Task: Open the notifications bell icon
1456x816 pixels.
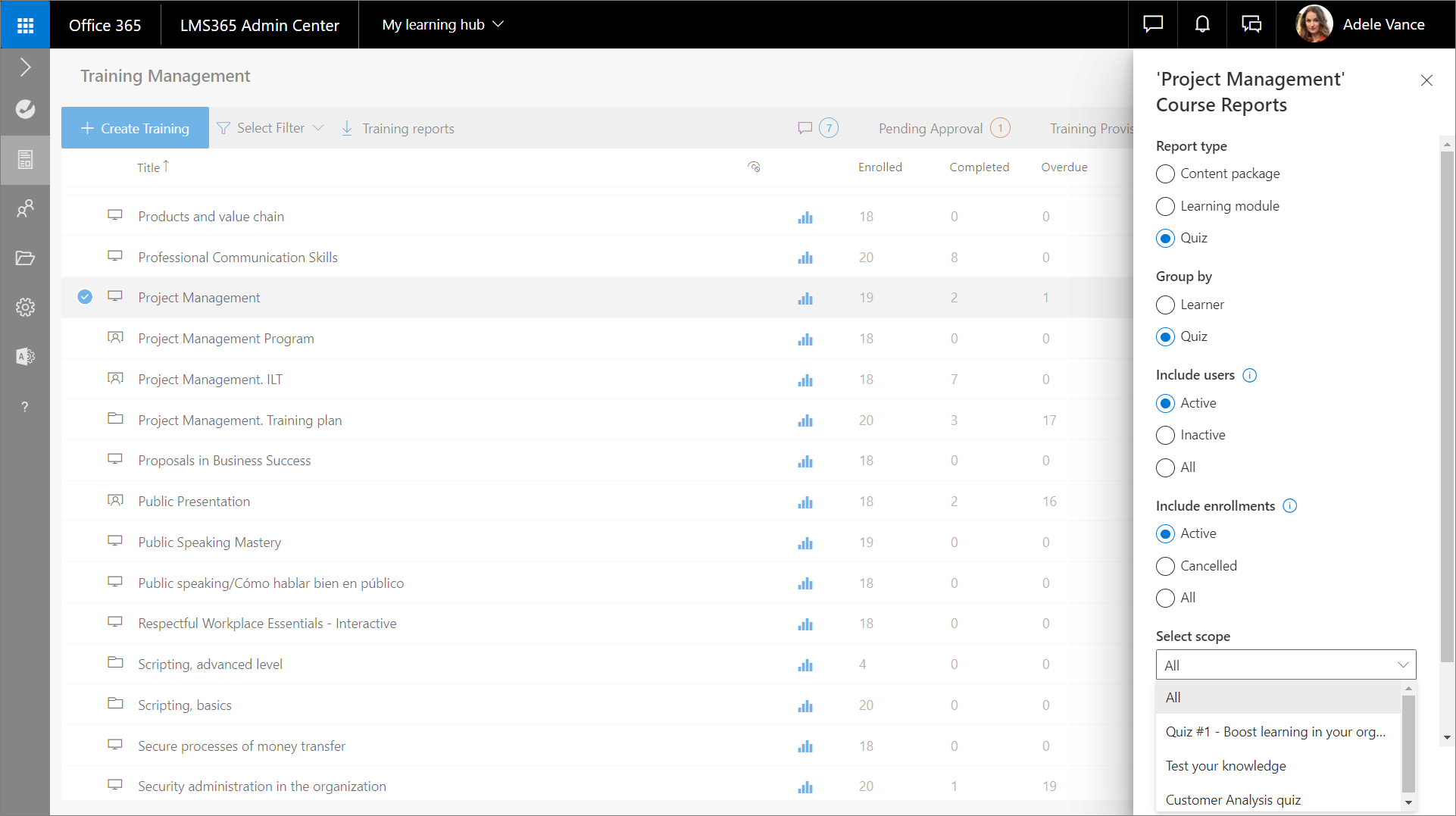Action: click(1201, 24)
